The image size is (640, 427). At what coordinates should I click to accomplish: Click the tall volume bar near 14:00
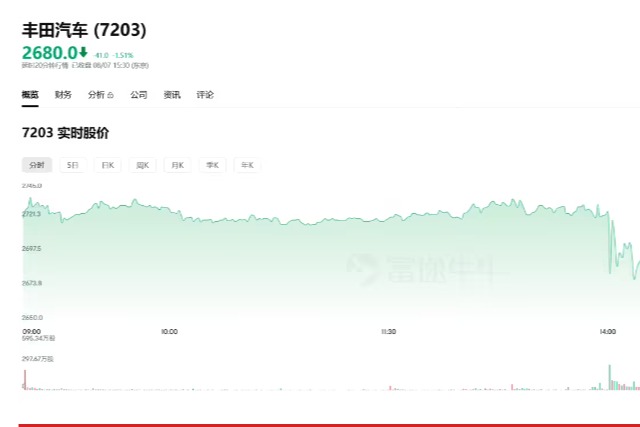(x=610, y=377)
